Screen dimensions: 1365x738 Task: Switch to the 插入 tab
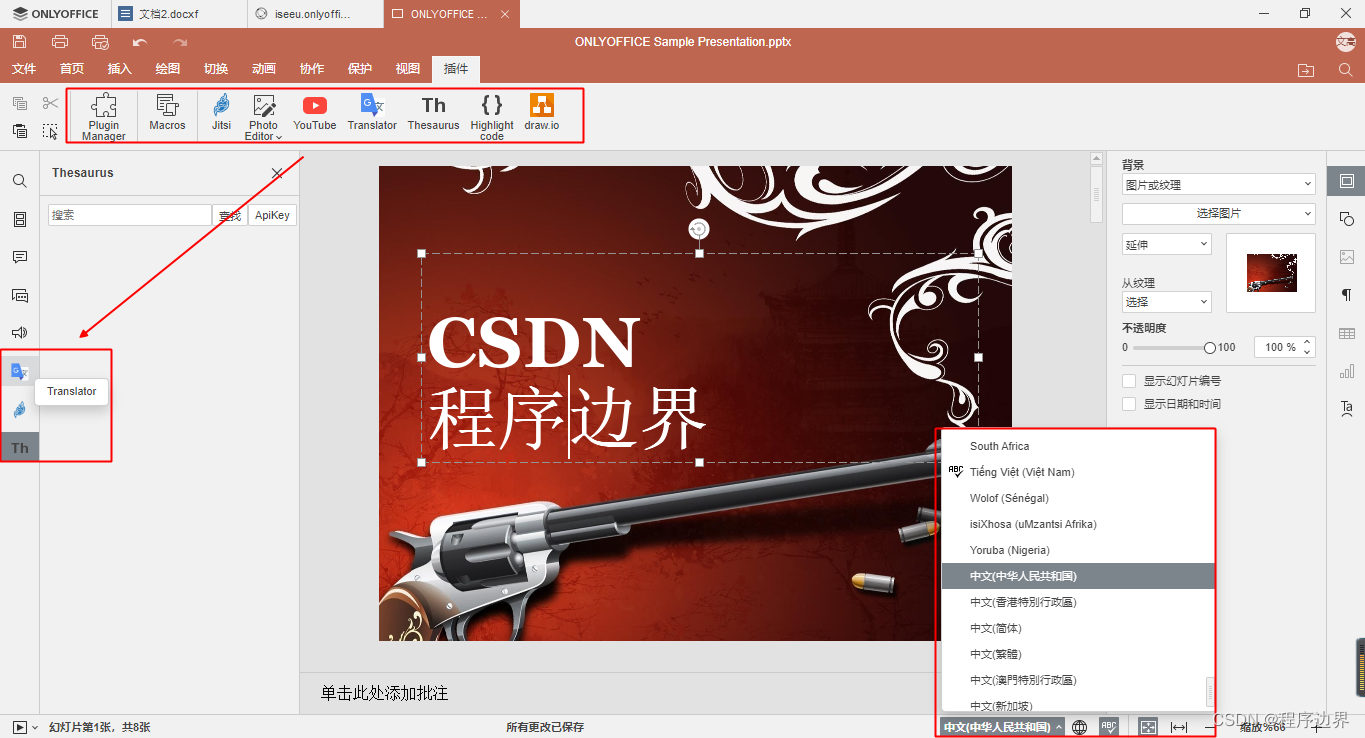[120, 69]
